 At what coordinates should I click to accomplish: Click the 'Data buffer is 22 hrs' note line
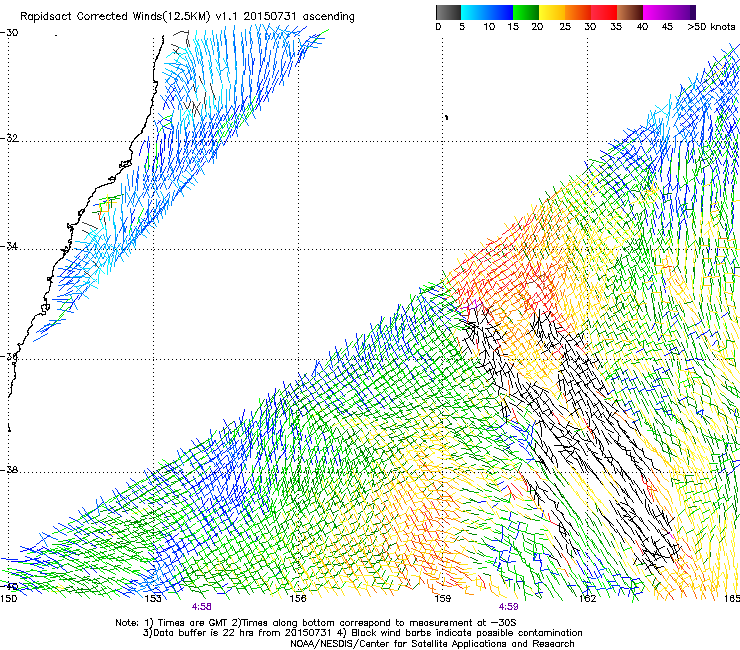click(362, 633)
